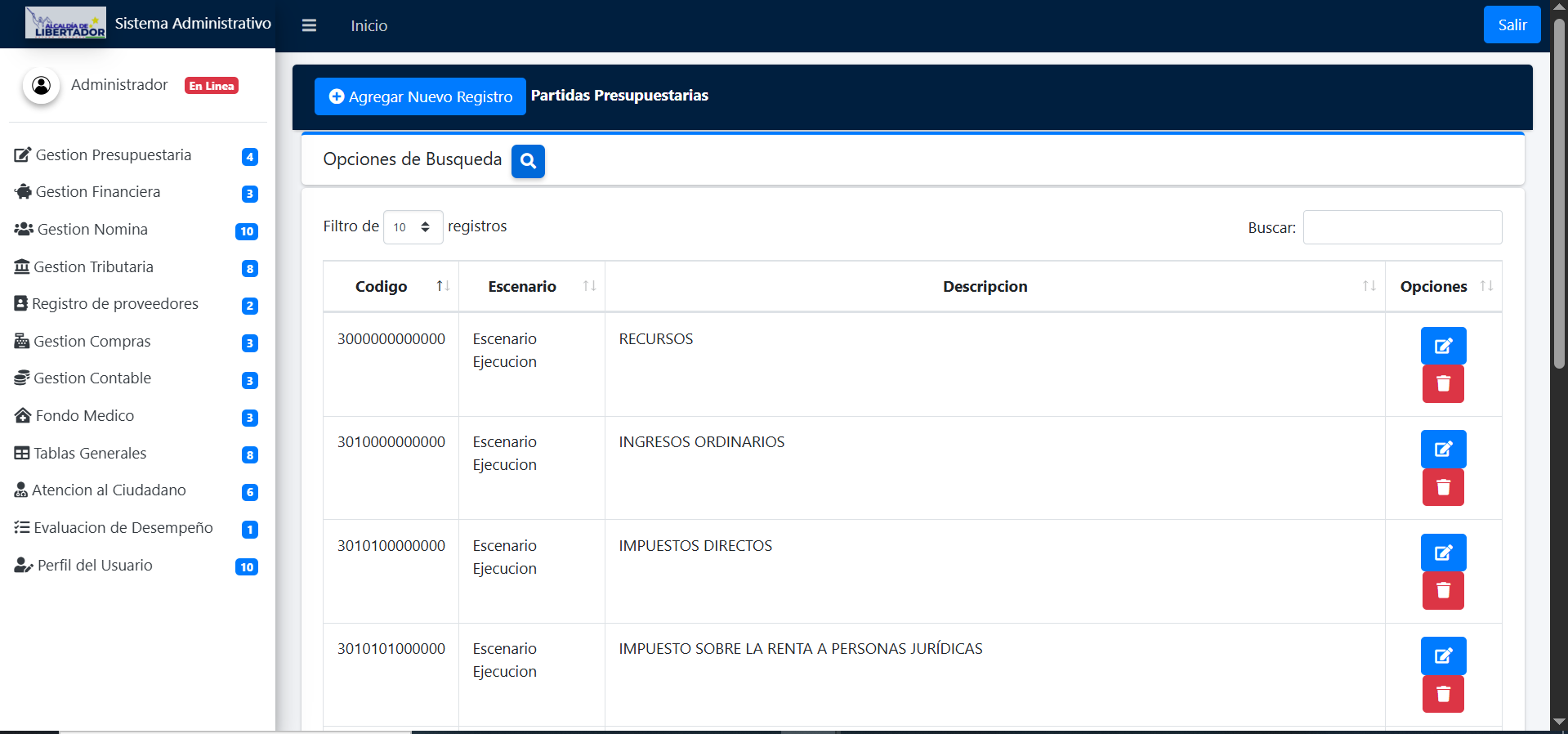The height and width of the screenshot is (734, 1568).
Task: Expand Gestion Presupuestaria sidebar menu
Action: coord(114,155)
